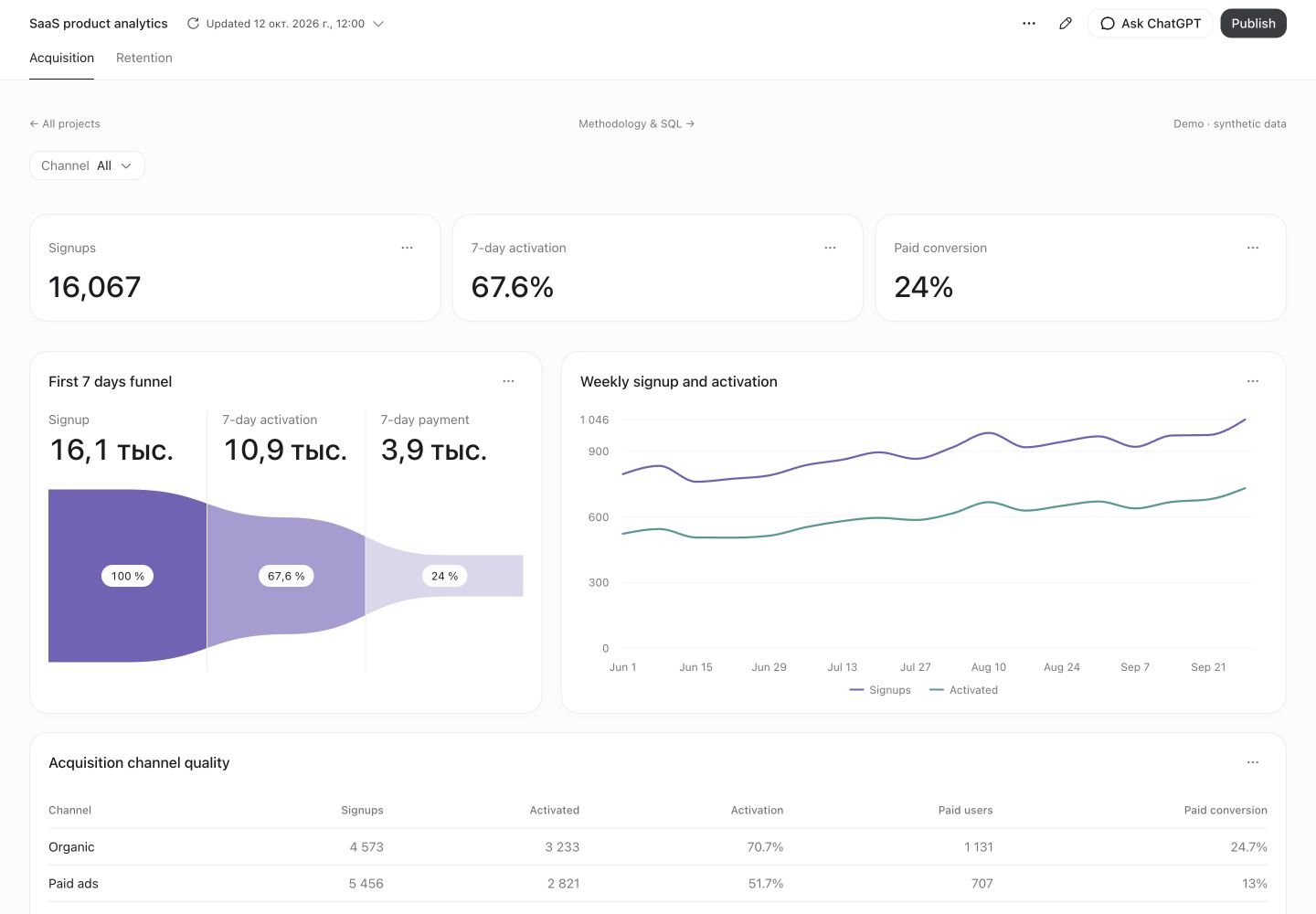The width and height of the screenshot is (1316, 914).
Task: Click the 16,067 signups value
Action: pos(95,287)
